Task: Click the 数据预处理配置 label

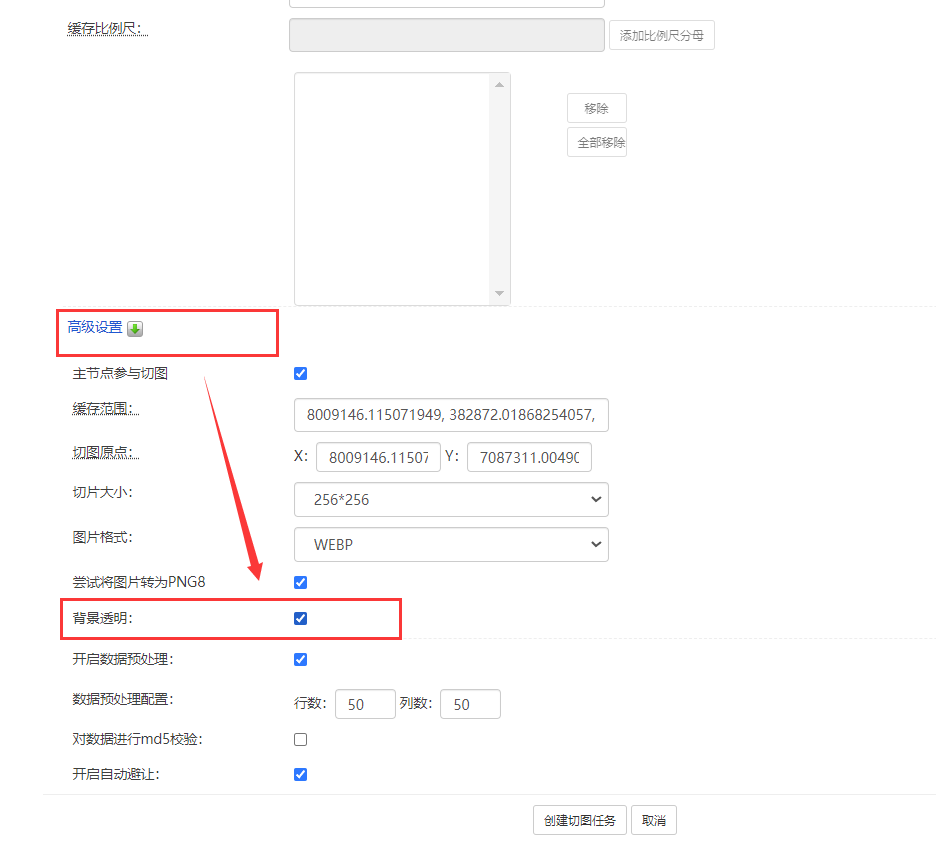Action: coord(123,699)
